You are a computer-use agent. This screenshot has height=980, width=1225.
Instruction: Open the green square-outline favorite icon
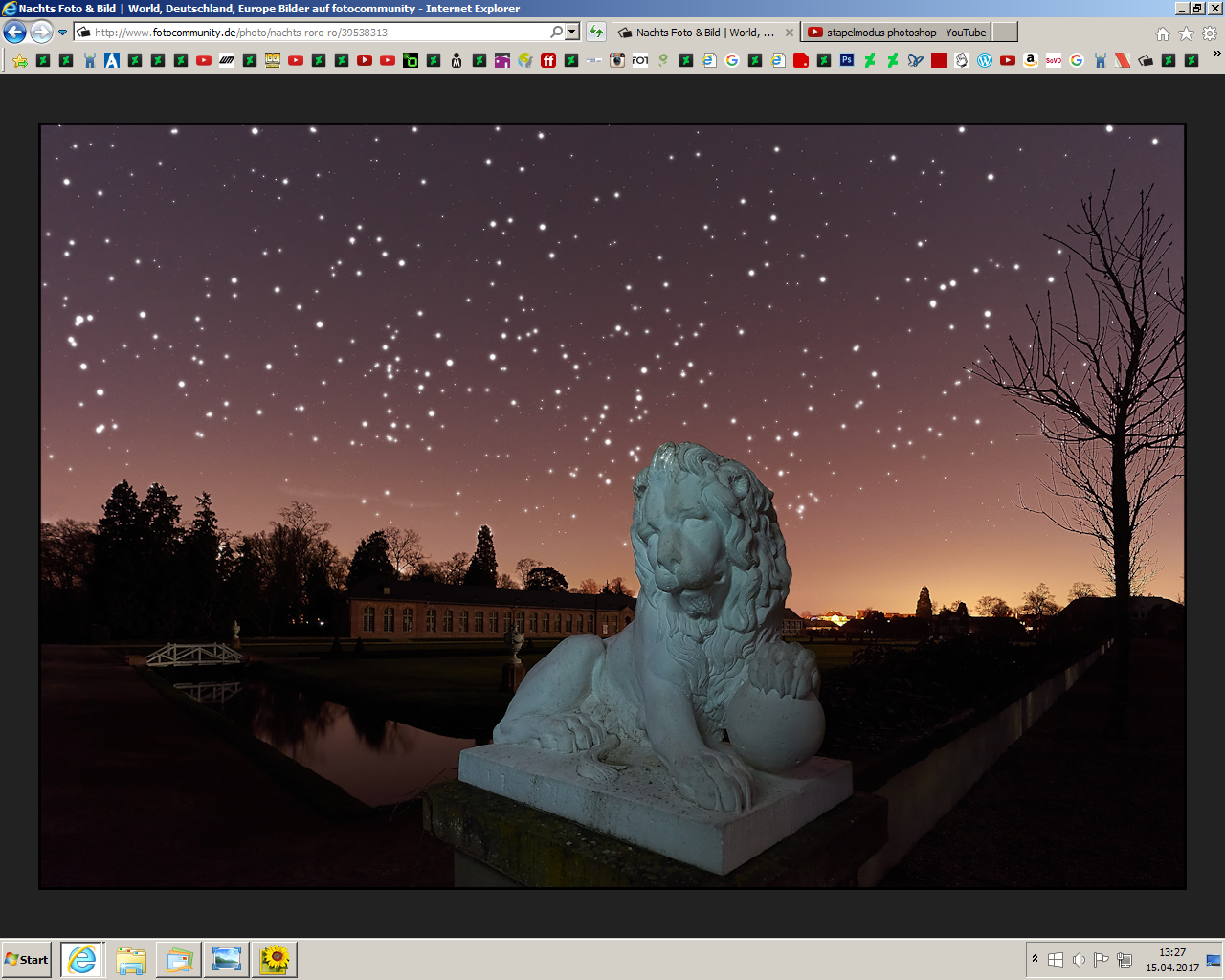(x=411, y=60)
